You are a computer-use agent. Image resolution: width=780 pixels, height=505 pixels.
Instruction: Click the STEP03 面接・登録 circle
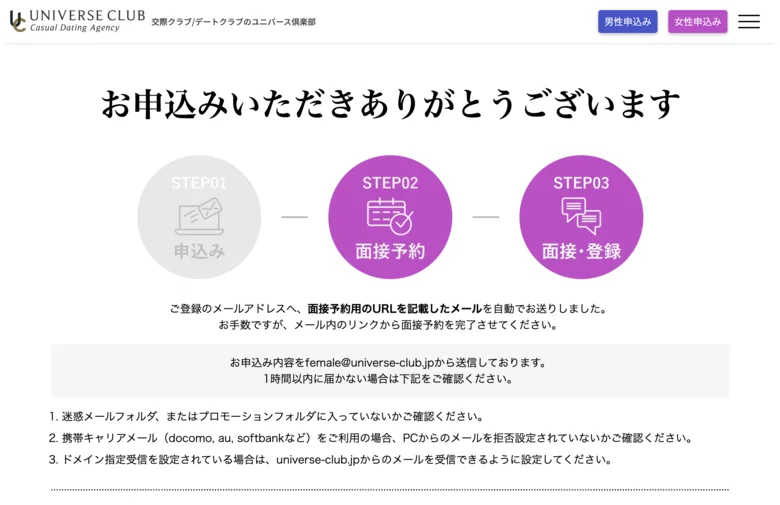pyautogui.click(x=581, y=217)
